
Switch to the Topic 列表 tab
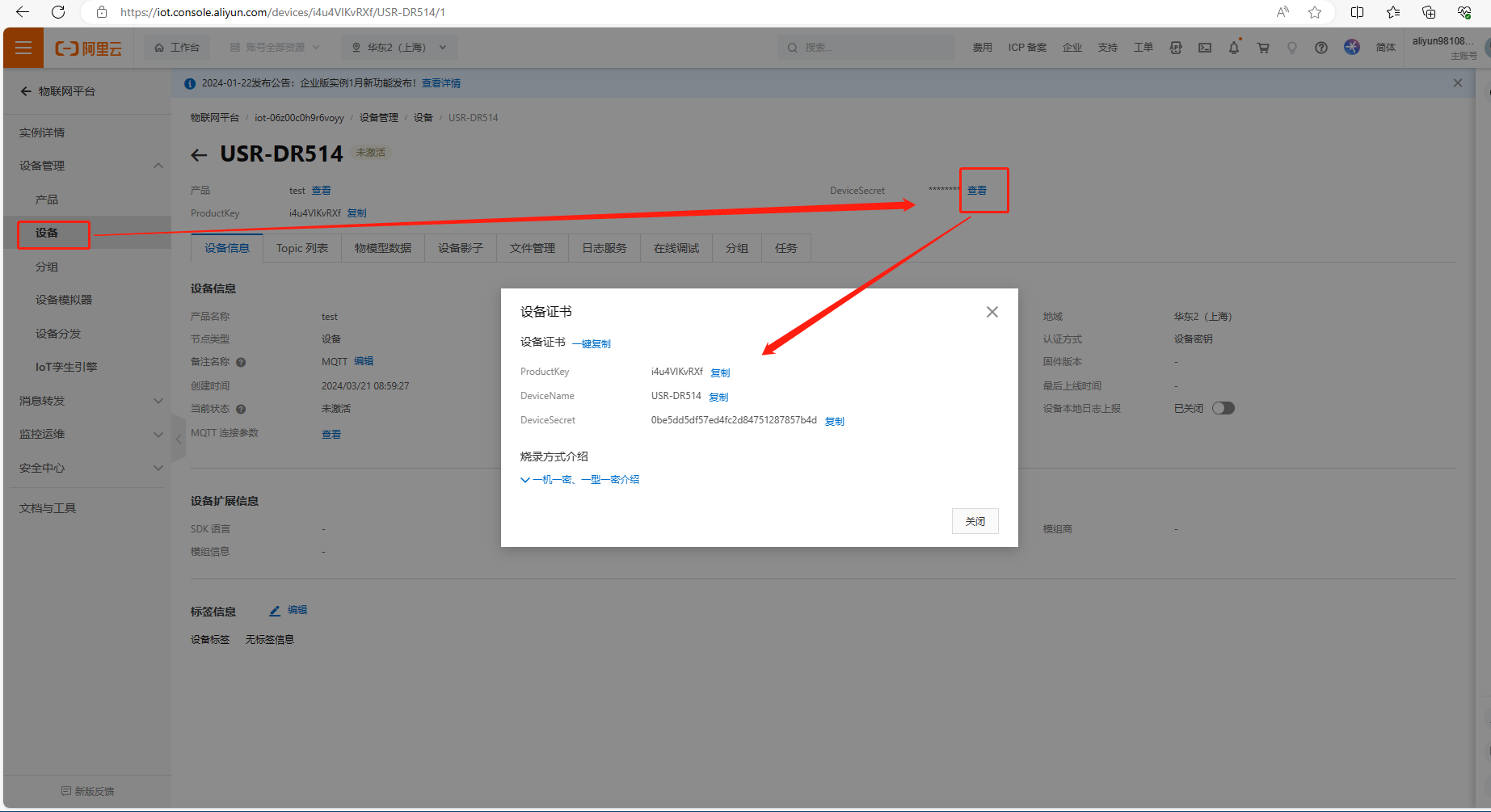click(301, 248)
